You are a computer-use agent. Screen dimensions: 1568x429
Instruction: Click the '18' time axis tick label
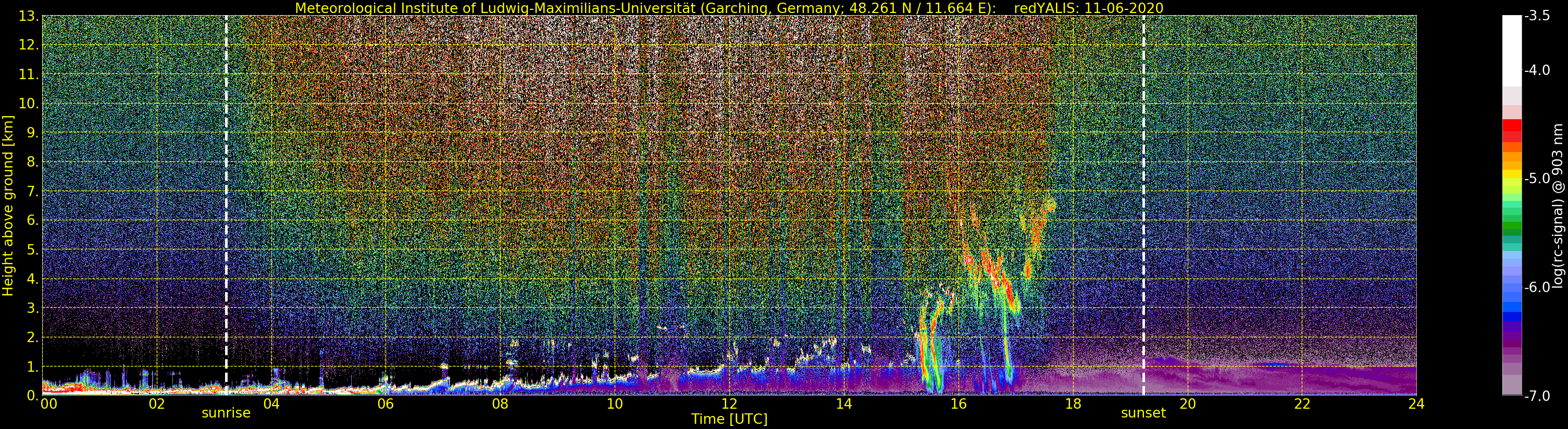[1073, 403]
